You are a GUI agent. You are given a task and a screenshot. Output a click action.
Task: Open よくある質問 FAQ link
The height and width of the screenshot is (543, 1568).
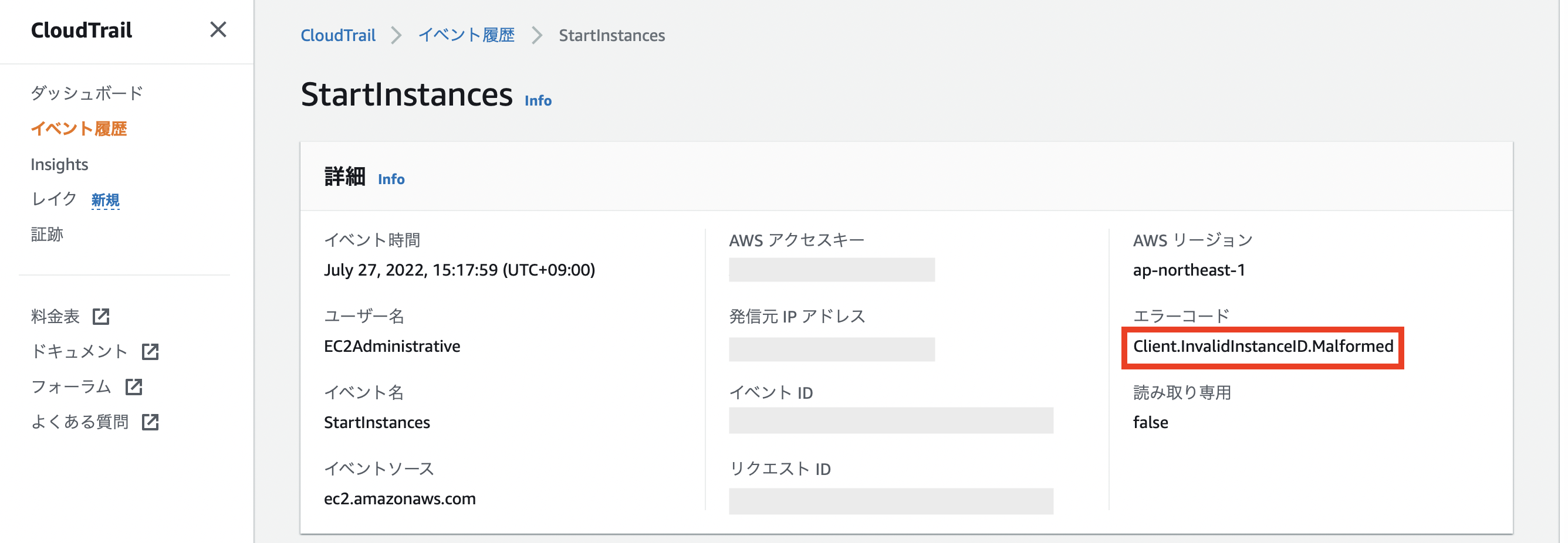pyautogui.click(x=79, y=422)
